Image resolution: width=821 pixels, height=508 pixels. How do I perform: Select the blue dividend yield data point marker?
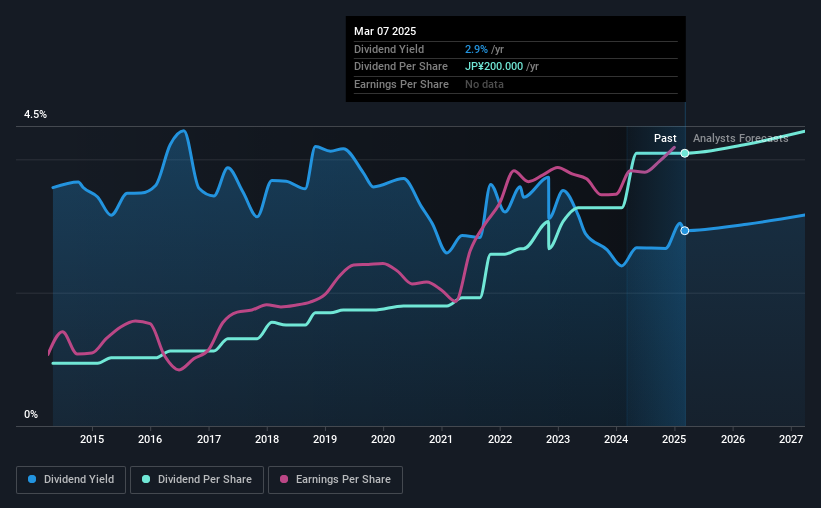(685, 230)
